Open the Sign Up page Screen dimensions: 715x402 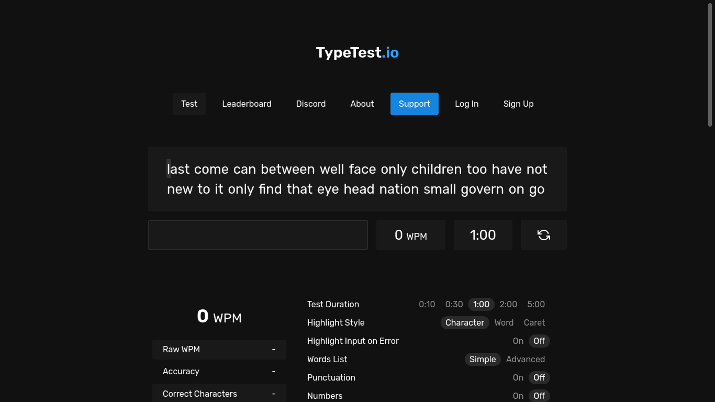pos(518,104)
